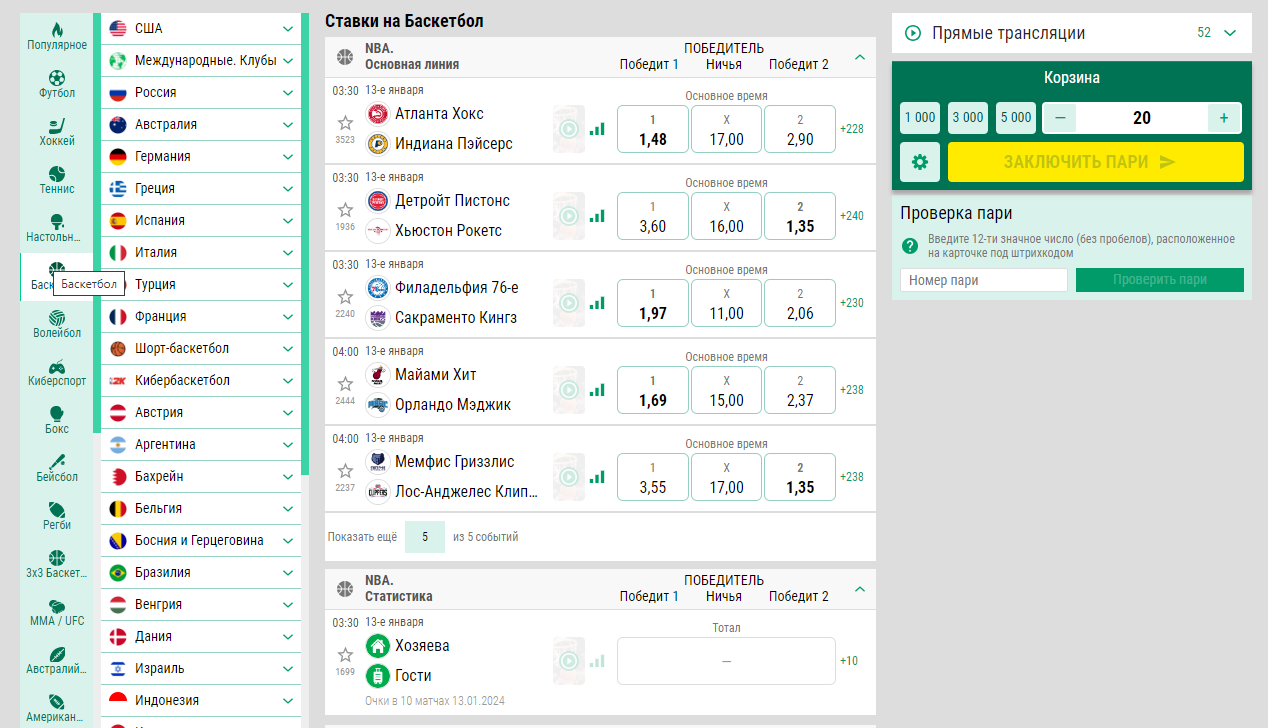Viewport: 1268px width, 728px height.
Task: Expand the США country list
Action: [288, 29]
